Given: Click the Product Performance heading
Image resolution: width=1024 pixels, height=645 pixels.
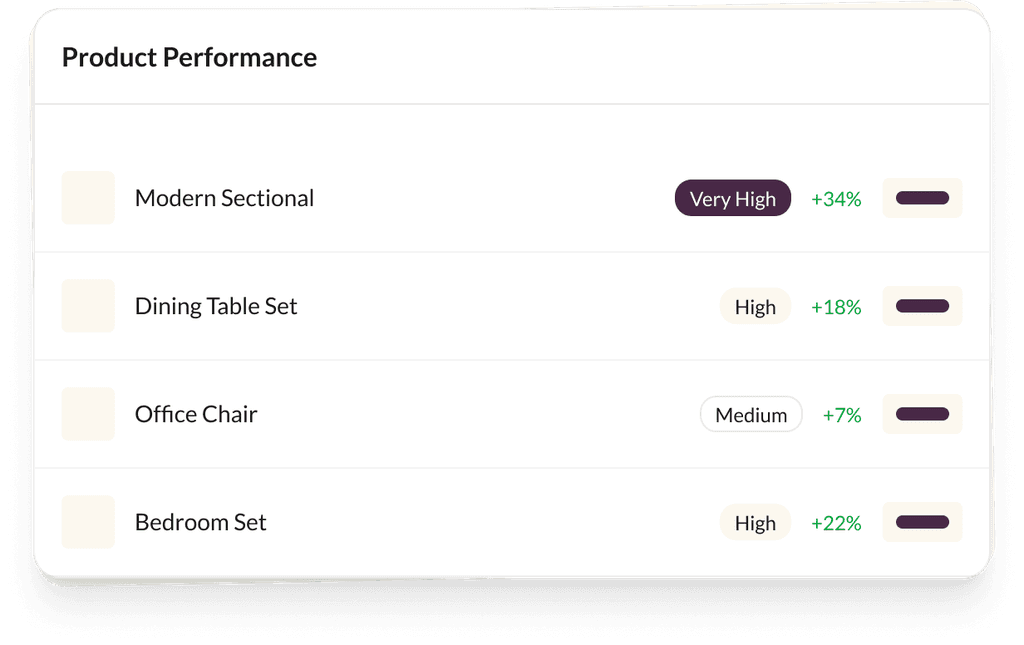Looking at the screenshot, I should coord(189,58).
